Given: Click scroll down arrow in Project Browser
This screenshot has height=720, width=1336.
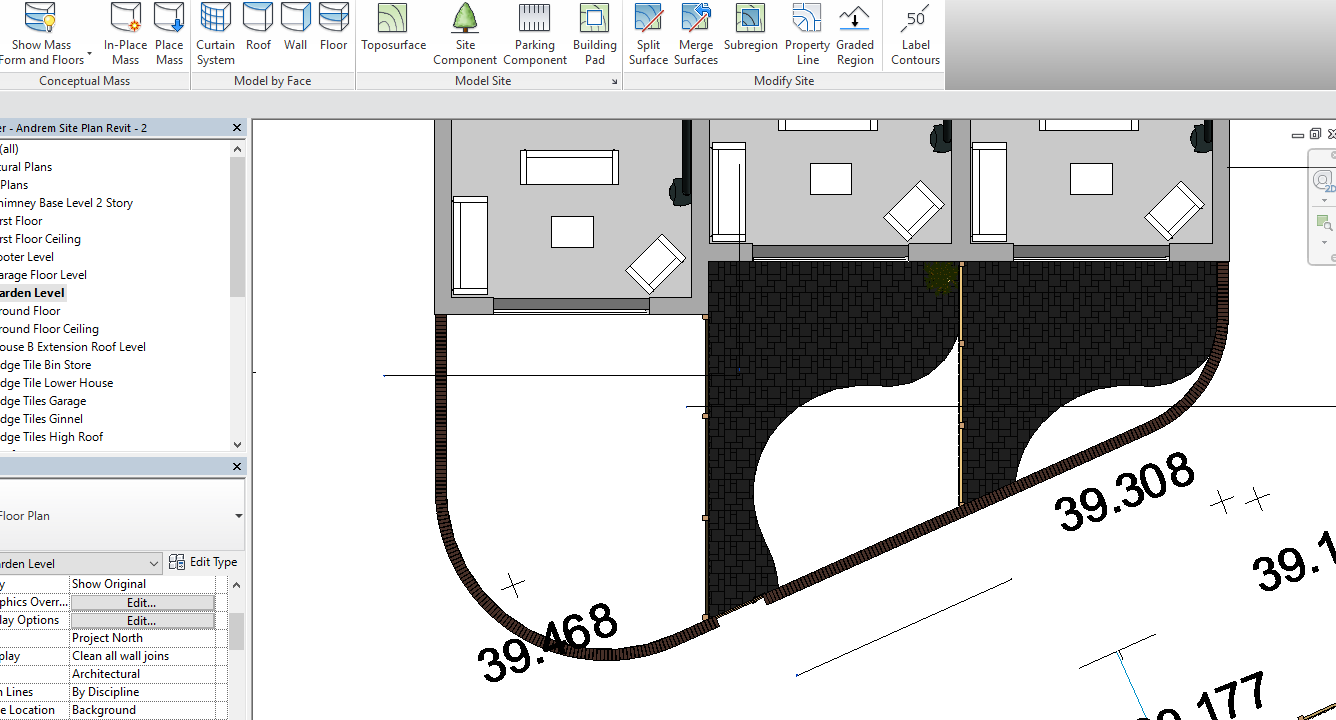Looking at the screenshot, I should (237, 444).
